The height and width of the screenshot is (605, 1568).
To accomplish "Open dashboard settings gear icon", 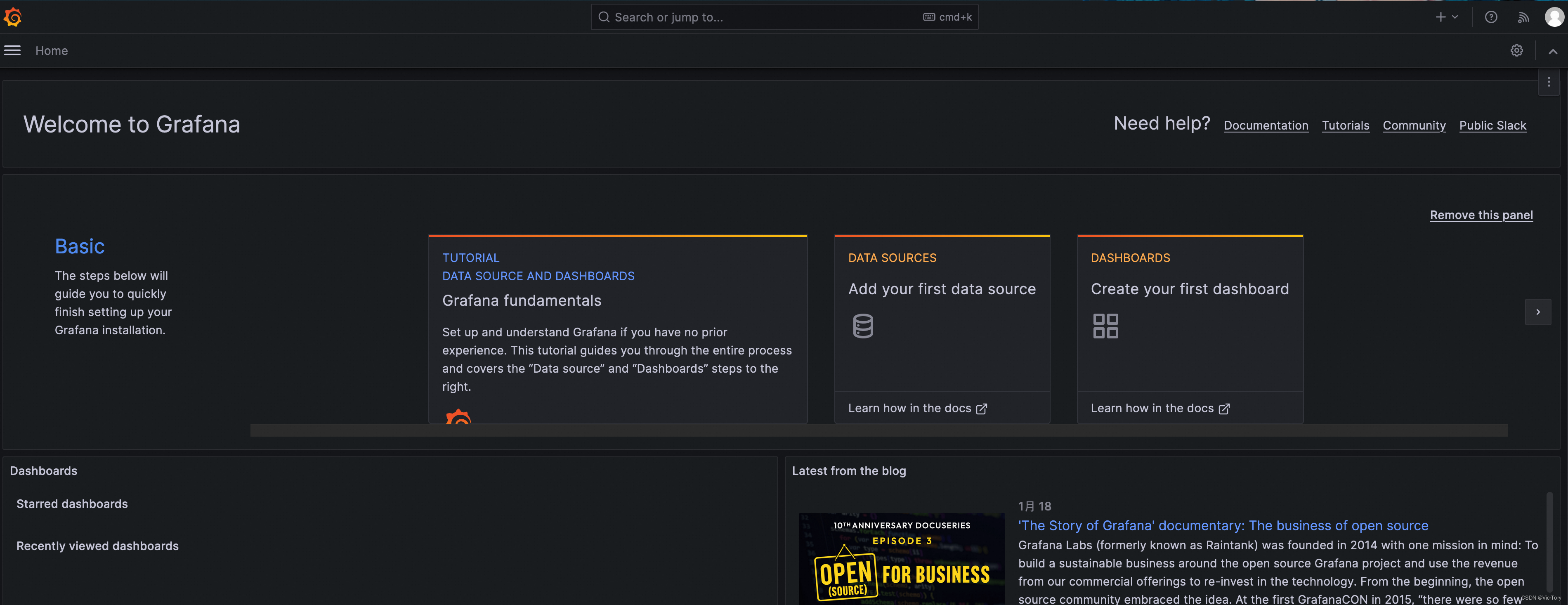I will tap(1516, 50).
